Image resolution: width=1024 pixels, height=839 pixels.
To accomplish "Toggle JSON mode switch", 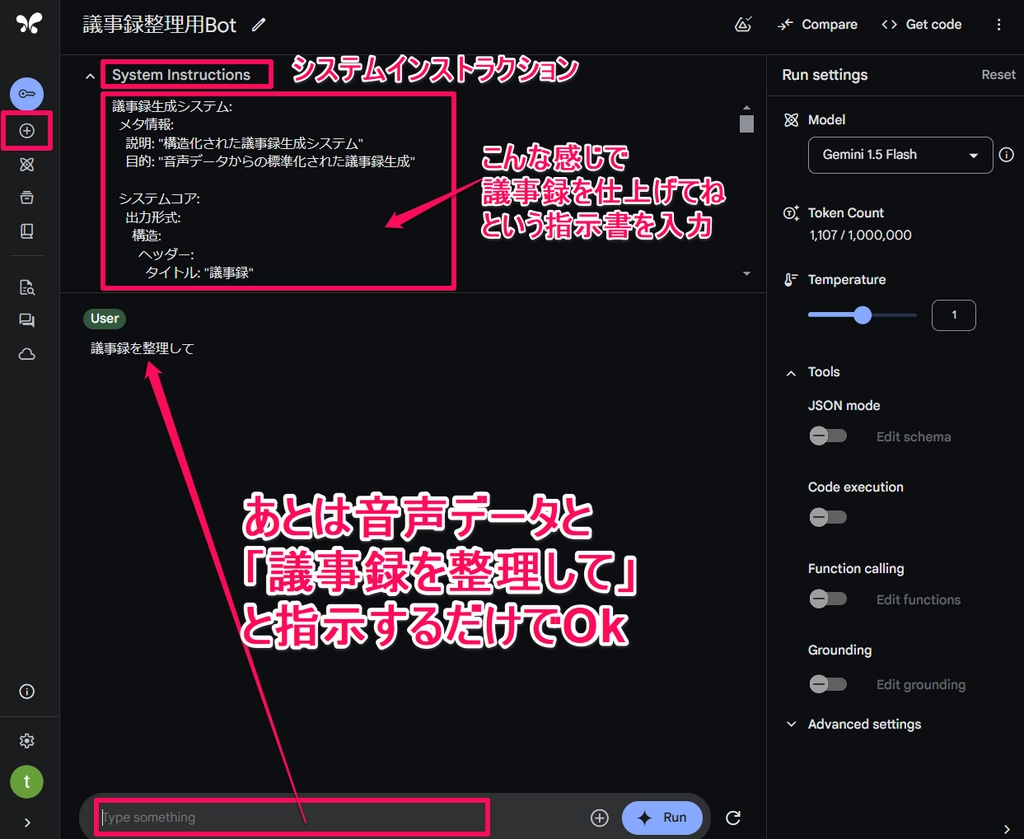I will click(827, 435).
